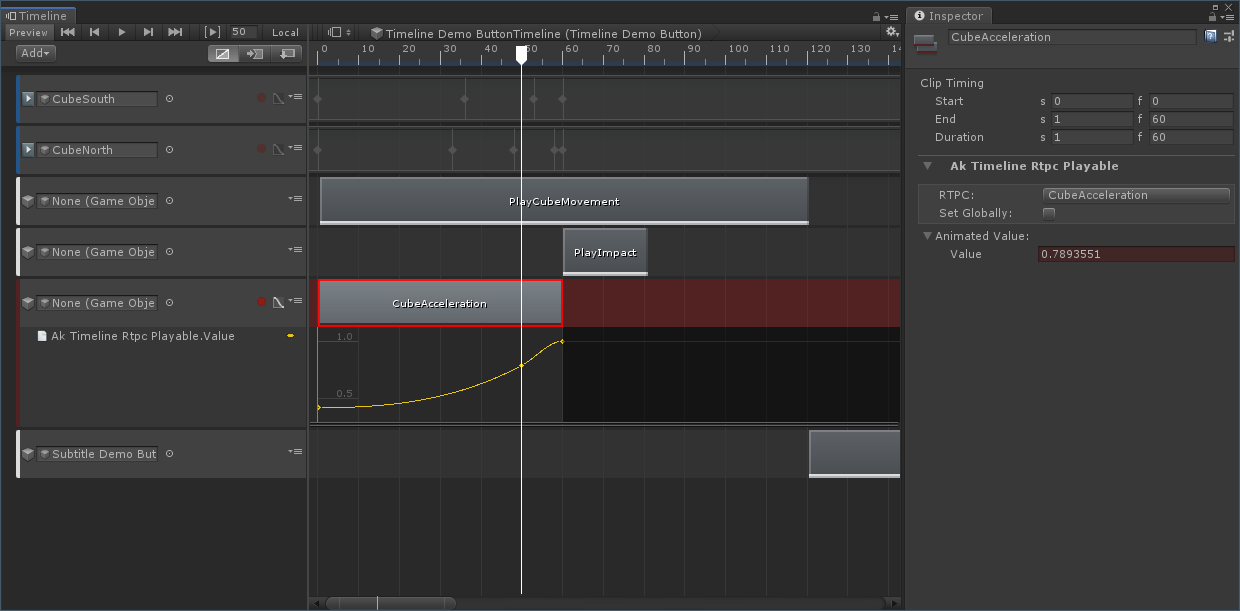Select the Timeline tab
The height and width of the screenshot is (611, 1240).
click(38, 16)
